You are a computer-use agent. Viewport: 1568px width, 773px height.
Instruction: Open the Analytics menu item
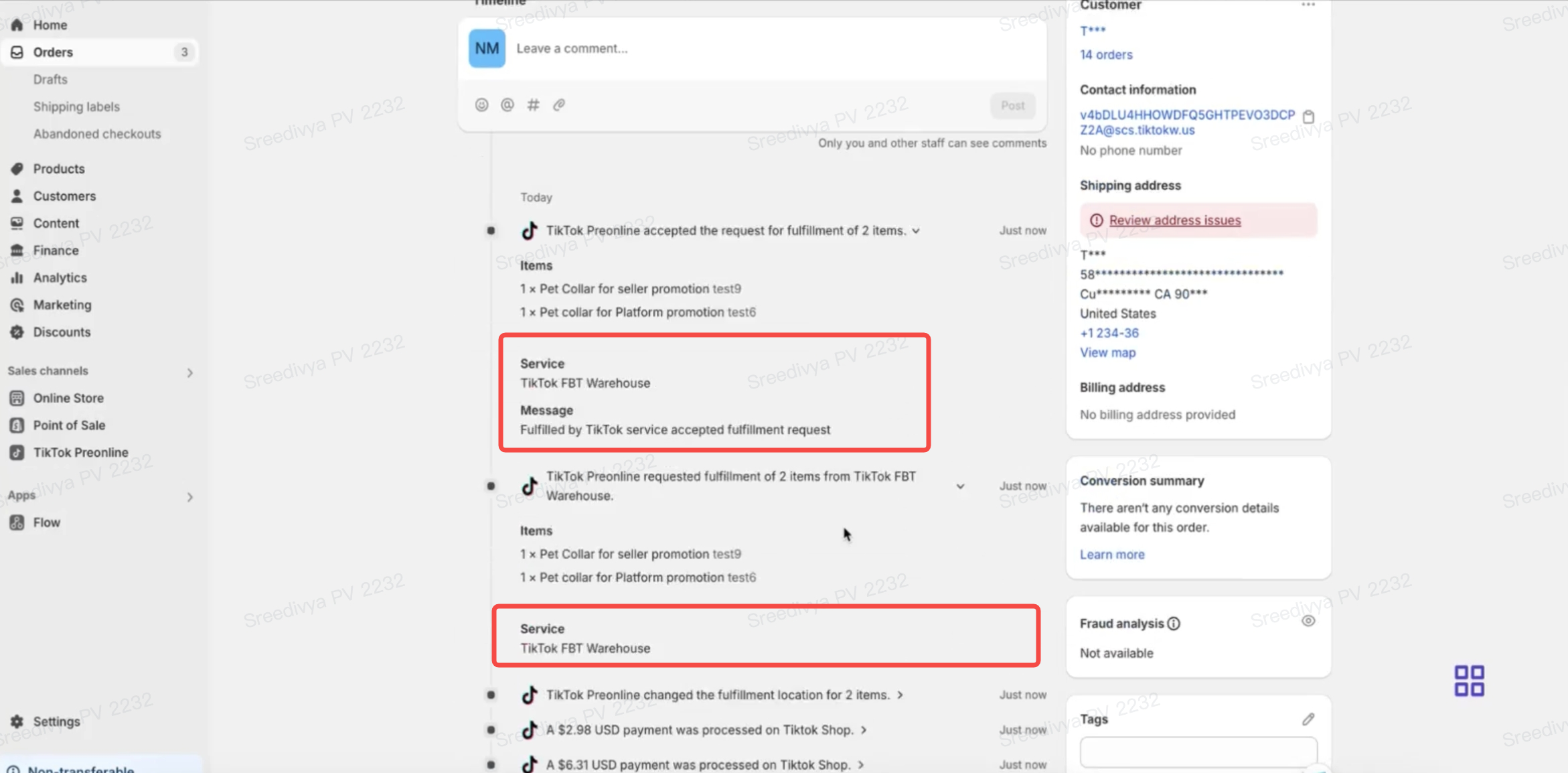click(x=60, y=277)
